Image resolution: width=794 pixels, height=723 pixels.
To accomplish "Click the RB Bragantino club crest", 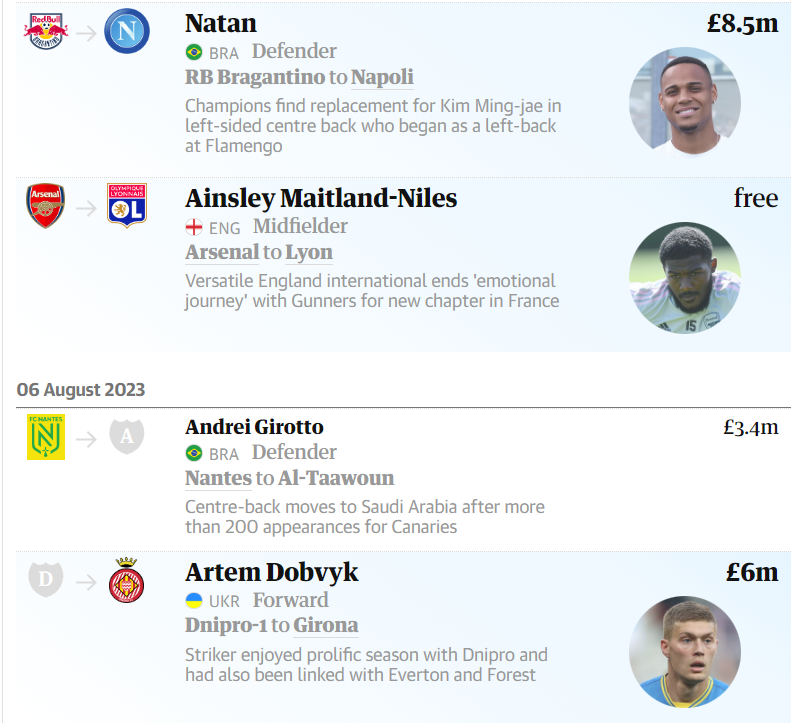I will tap(45, 32).
